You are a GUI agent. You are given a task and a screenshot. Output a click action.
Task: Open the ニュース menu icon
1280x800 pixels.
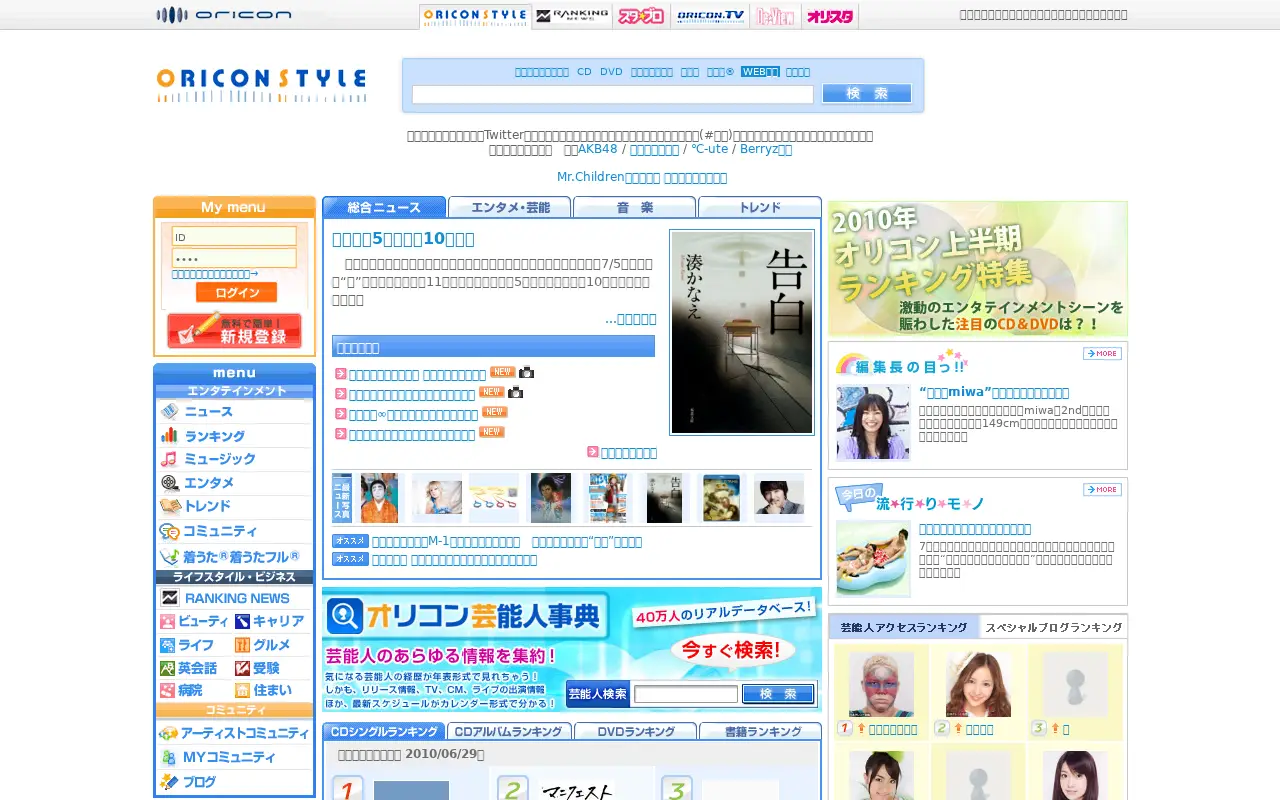click(170, 411)
